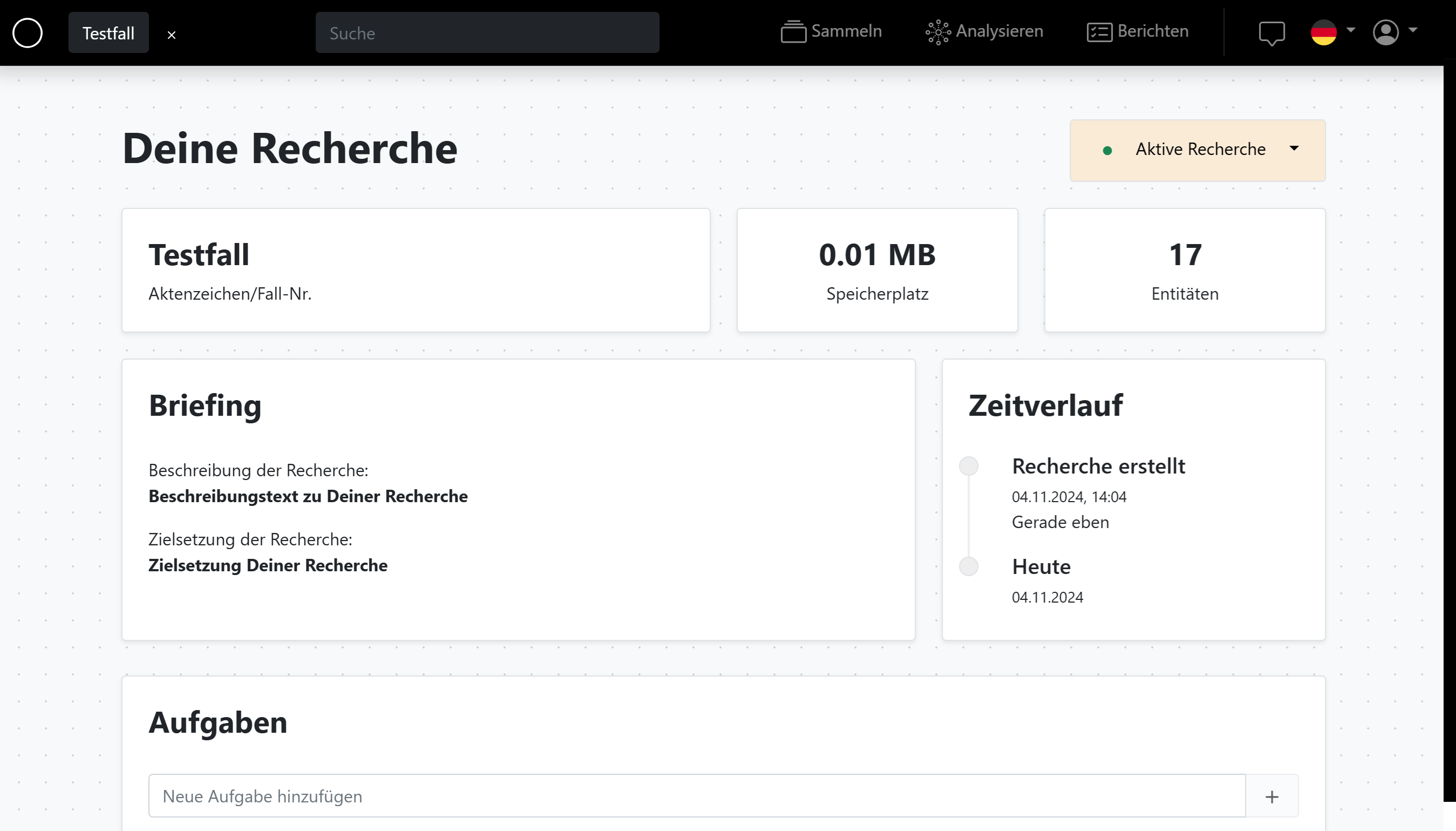Open the Testfall tab
This screenshot has width=1456, height=831.
[108, 33]
